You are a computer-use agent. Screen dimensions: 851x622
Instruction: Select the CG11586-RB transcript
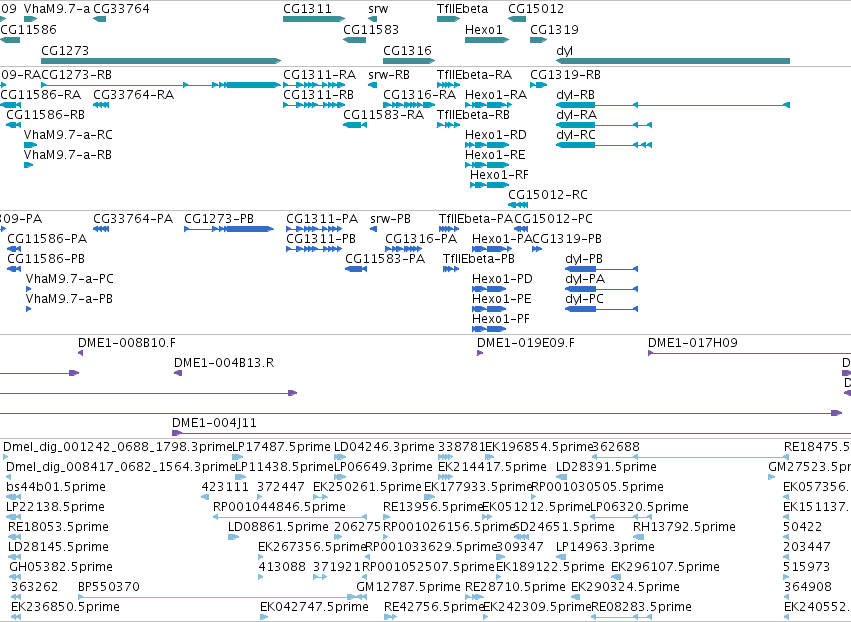(14, 125)
